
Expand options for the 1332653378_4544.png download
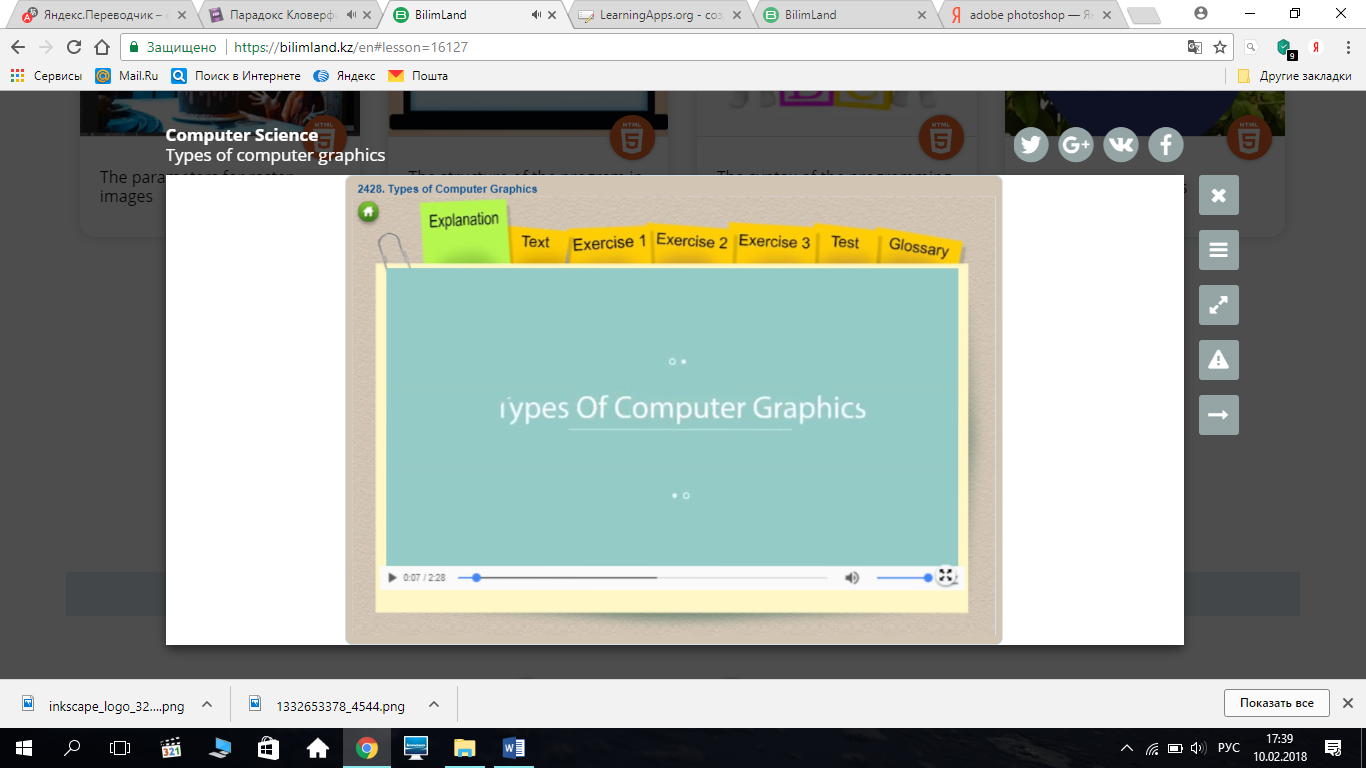(x=434, y=705)
